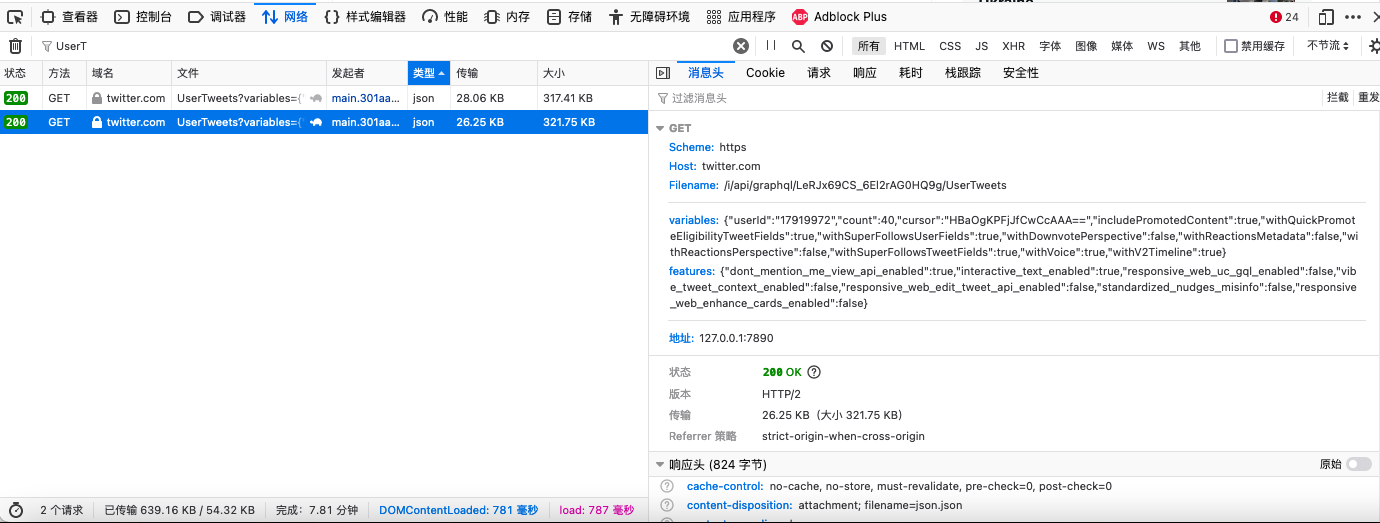Image resolution: width=1380 pixels, height=523 pixels.
Task: Clear the network log with trash icon
Action: (15, 46)
